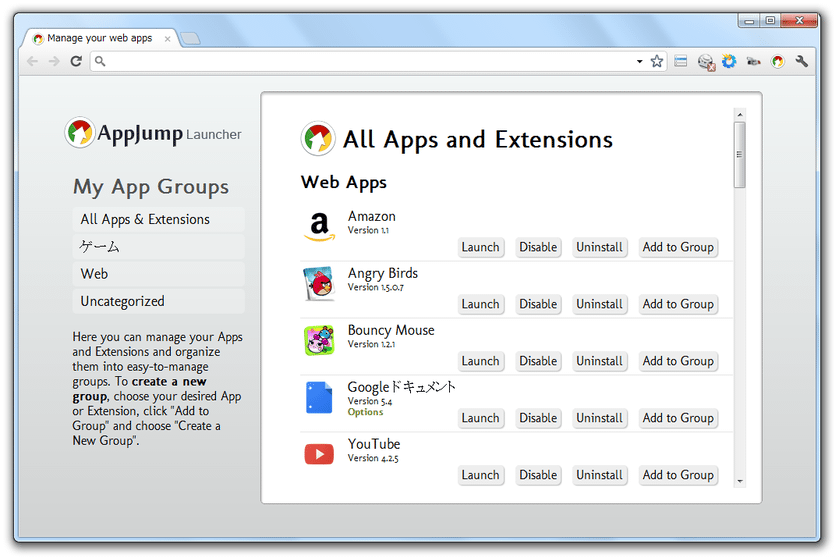Click the Bouncy Mouse app icon
The width and height of the screenshot is (839, 558).
click(319, 340)
